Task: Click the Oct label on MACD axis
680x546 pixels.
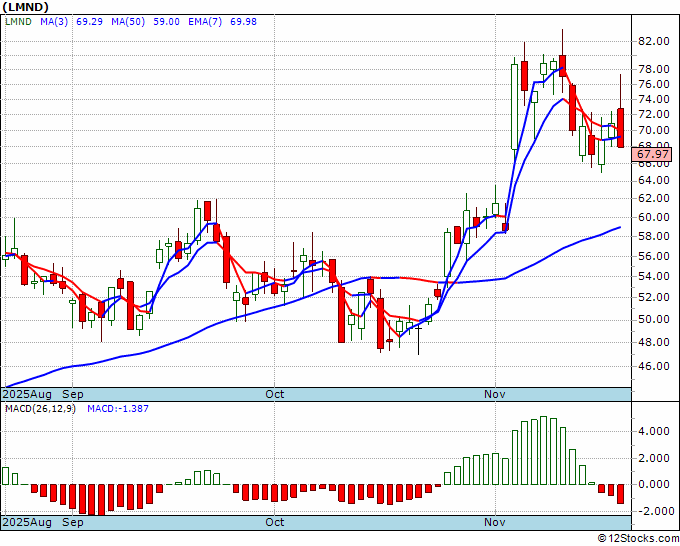Action: (x=275, y=522)
